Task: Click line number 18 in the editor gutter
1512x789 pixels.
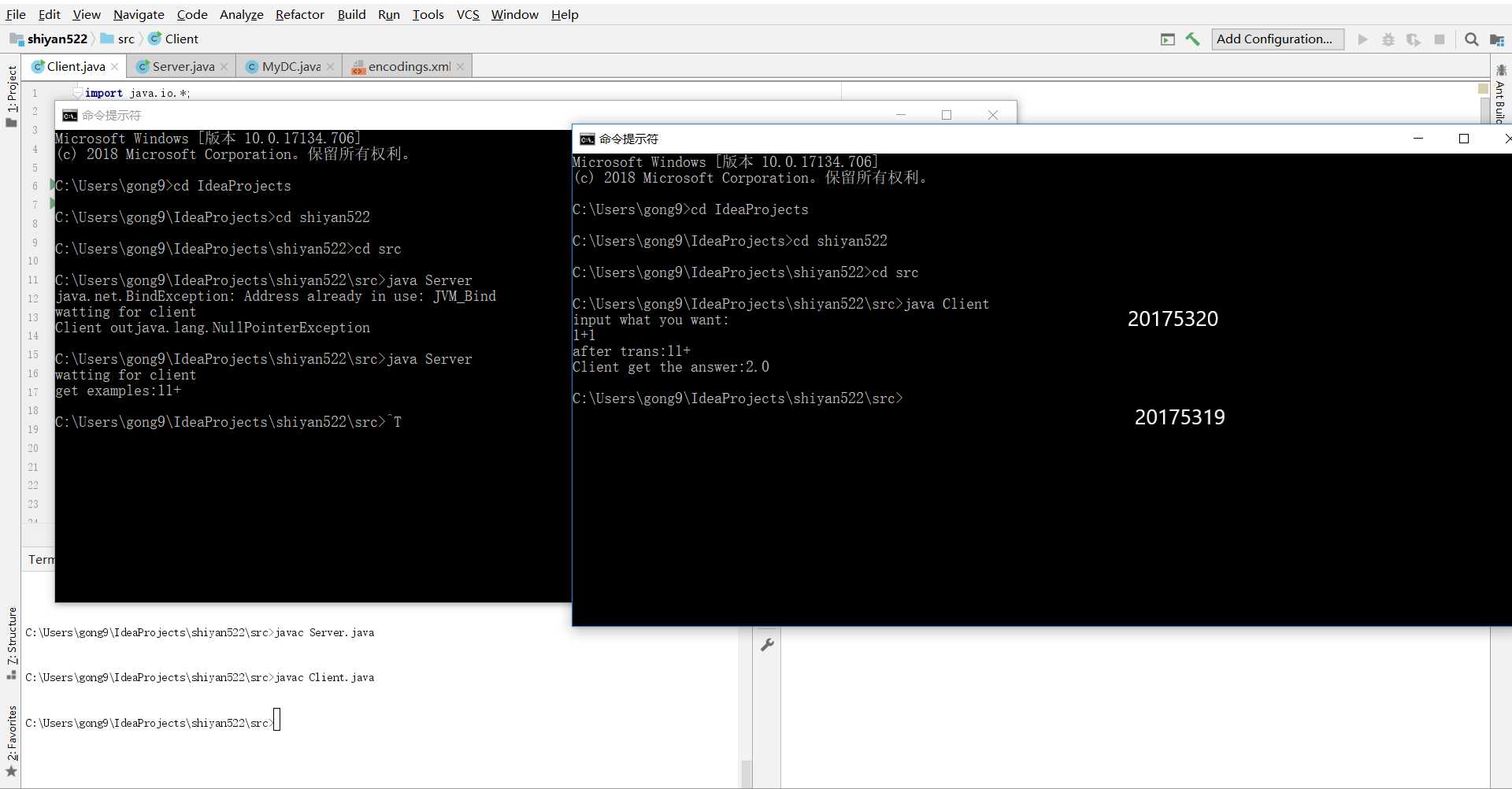Action: [x=33, y=410]
